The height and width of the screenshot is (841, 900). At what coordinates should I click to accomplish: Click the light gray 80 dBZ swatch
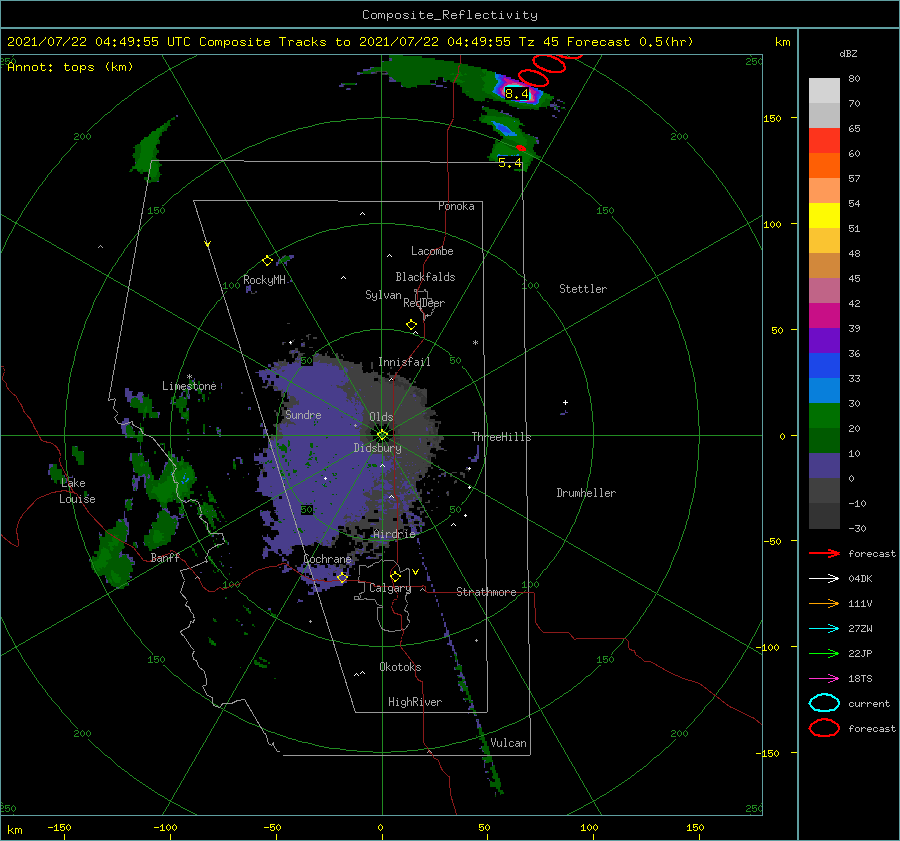coord(824,90)
